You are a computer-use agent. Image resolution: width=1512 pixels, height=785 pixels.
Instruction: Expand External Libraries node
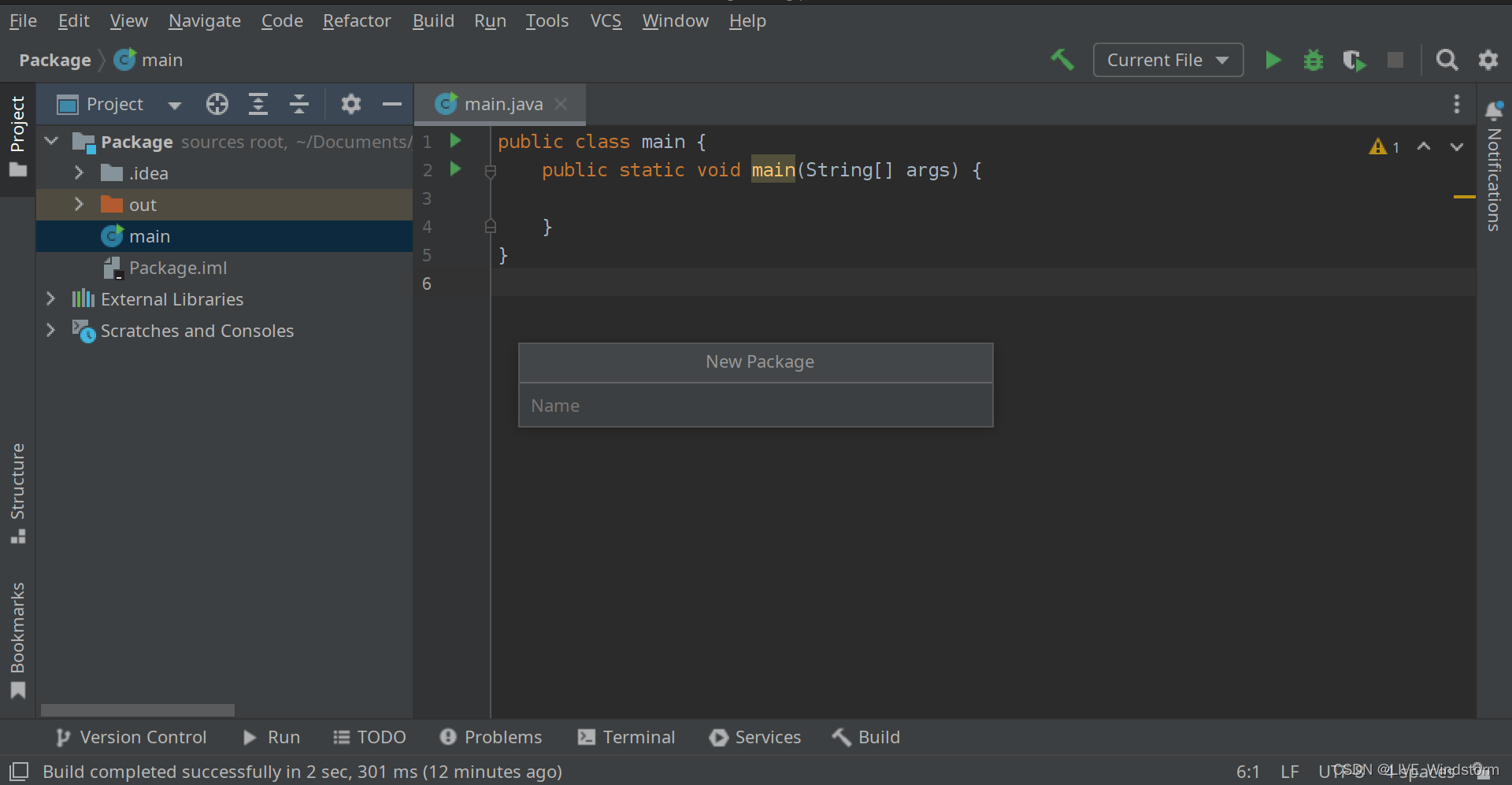coord(51,298)
